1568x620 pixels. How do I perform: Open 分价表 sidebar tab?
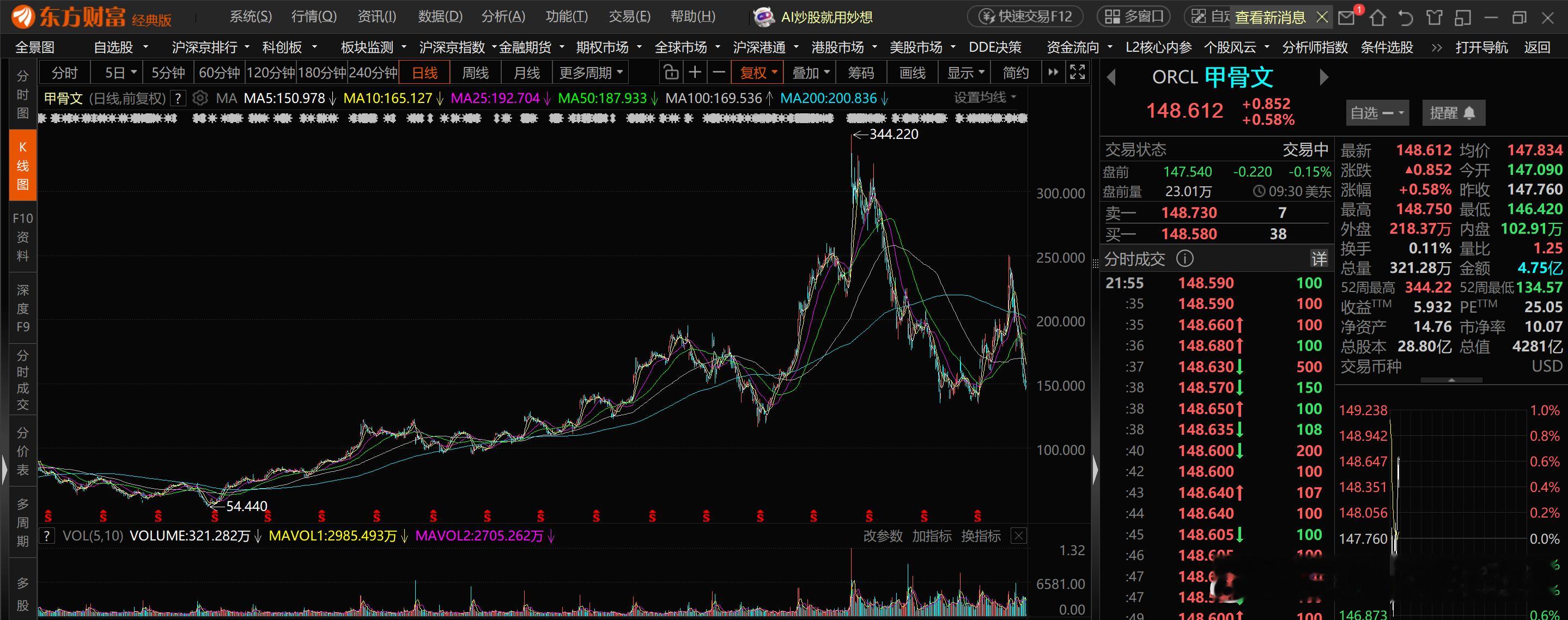[x=22, y=451]
